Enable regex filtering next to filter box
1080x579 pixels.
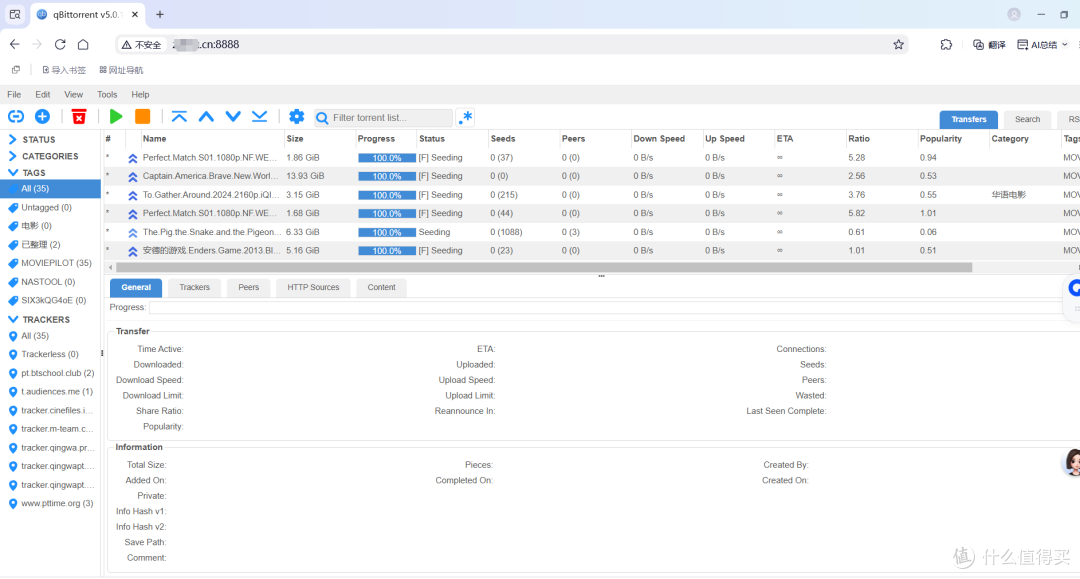tap(465, 117)
